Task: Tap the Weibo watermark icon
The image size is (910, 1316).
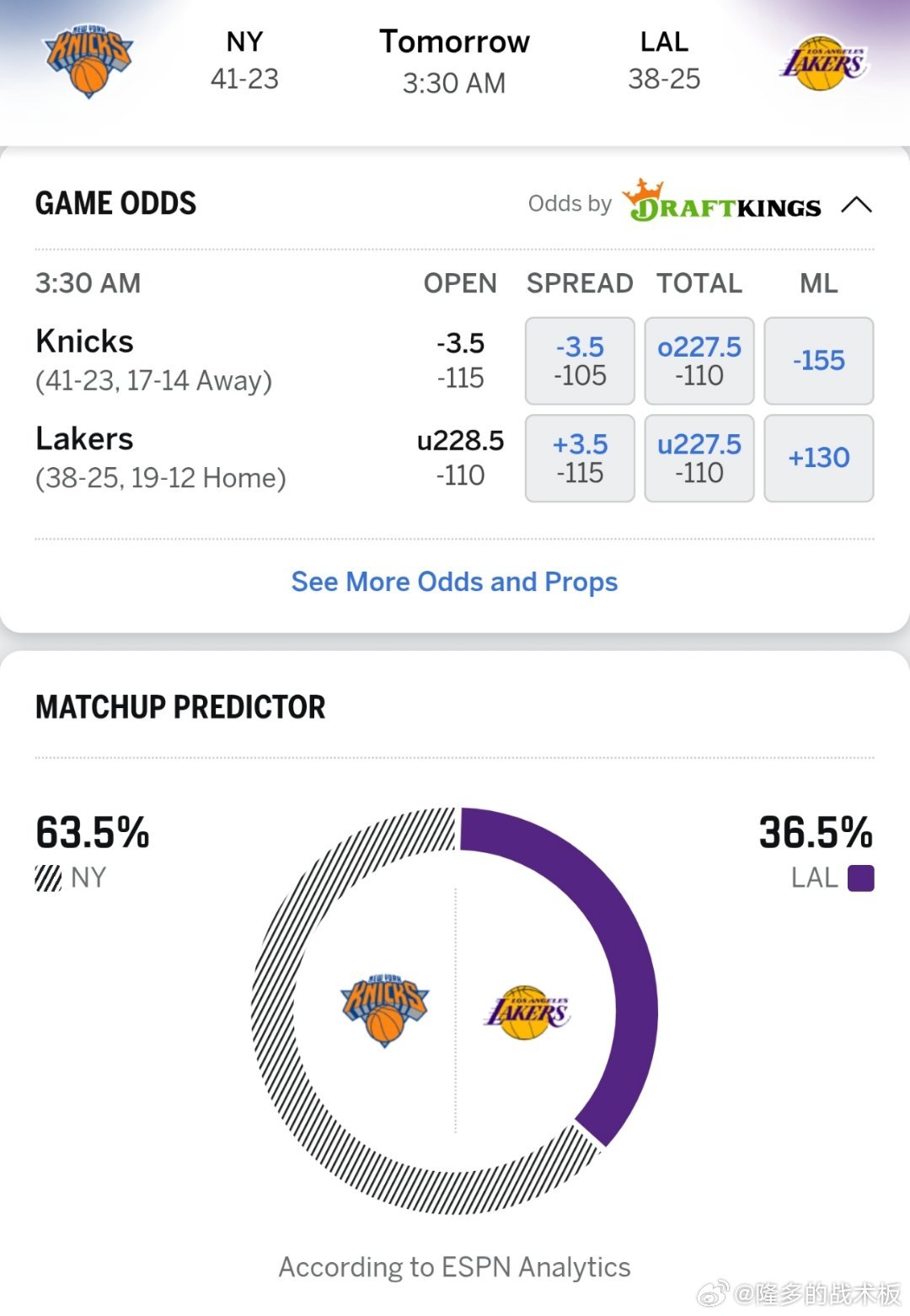Action: click(713, 1292)
